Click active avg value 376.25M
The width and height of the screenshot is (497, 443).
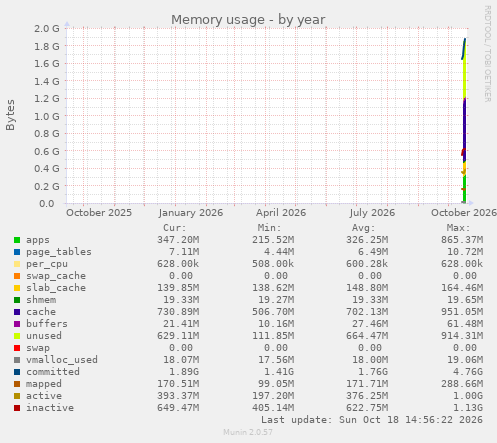tap(367, 396)
